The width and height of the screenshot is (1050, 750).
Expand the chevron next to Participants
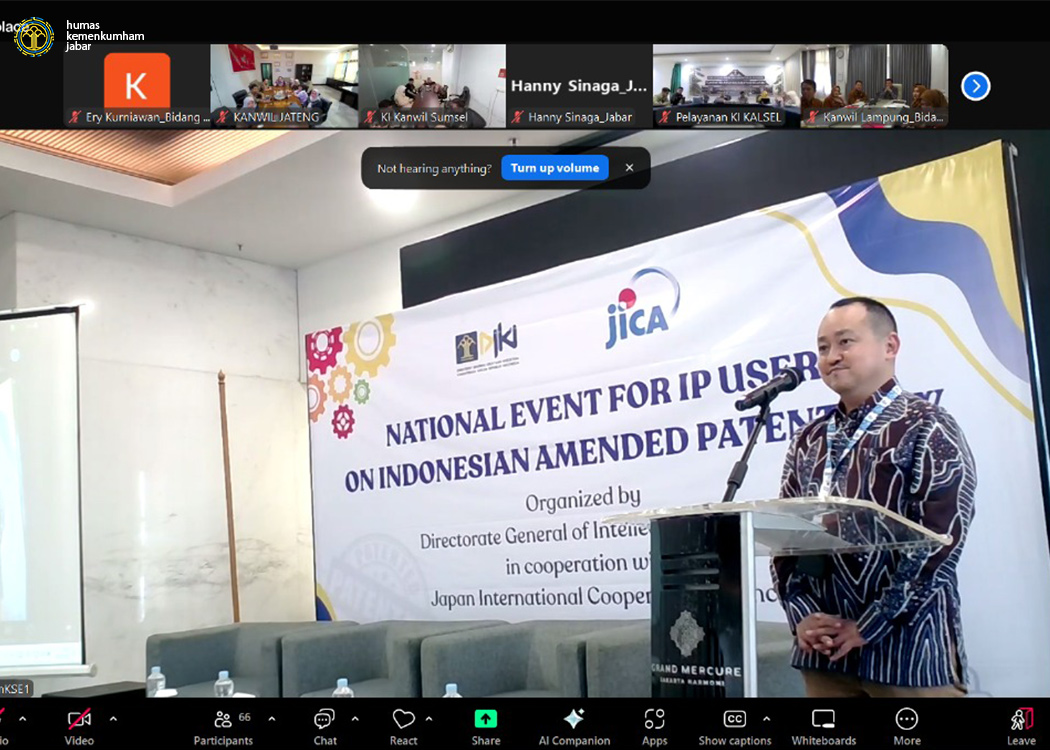point(273,718)
